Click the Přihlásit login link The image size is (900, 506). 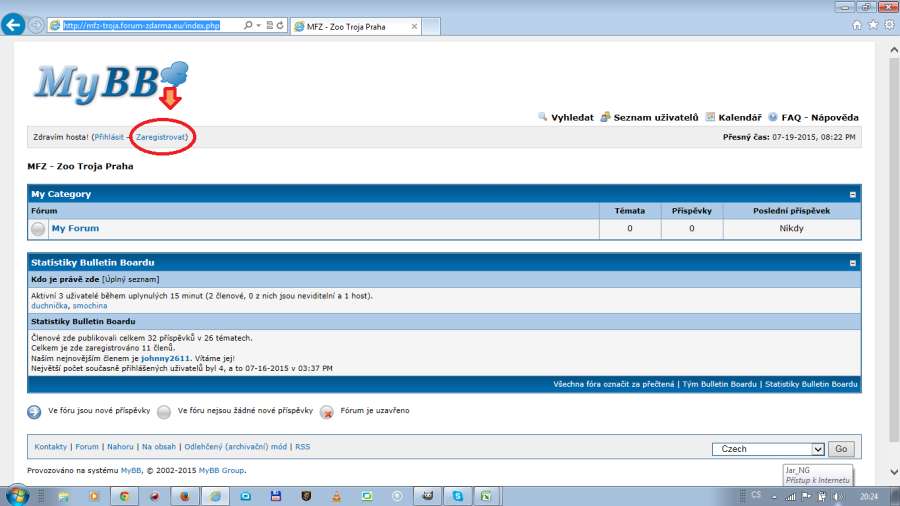click(x=110, y=136)
